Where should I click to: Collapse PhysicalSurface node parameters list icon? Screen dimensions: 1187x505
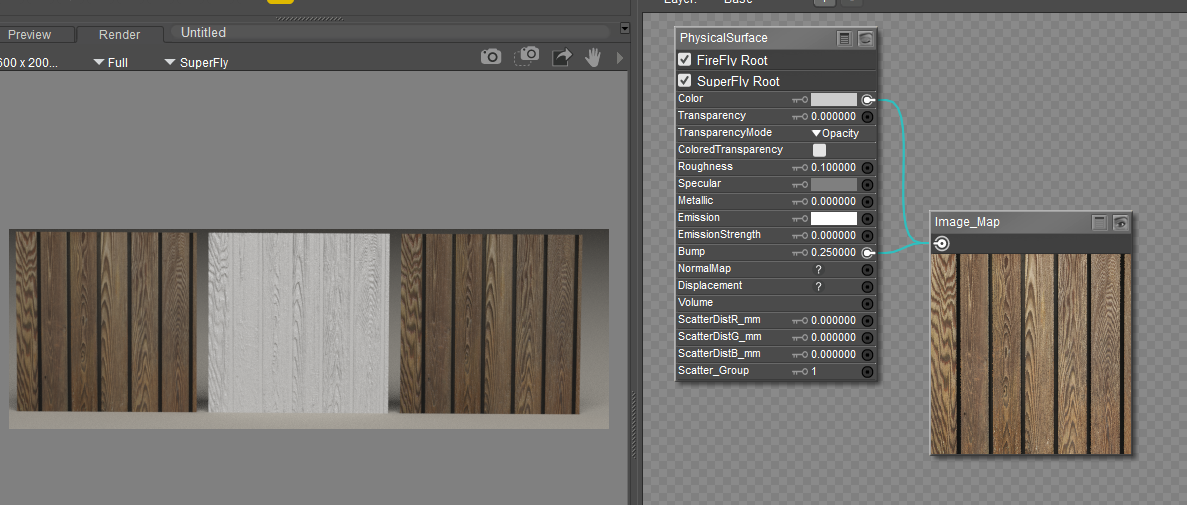coord(845,39)
